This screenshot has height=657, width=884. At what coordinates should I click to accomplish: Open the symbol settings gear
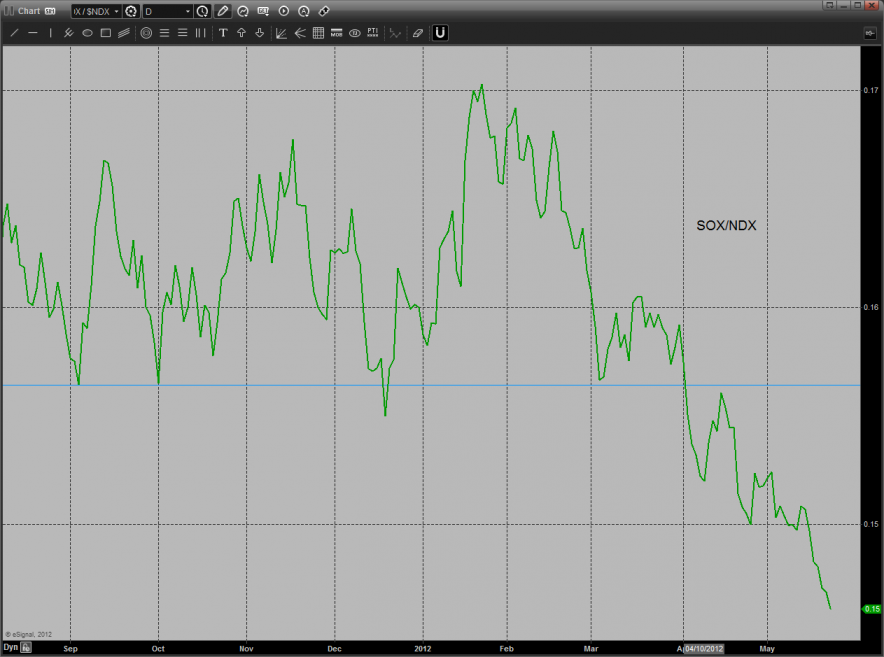130,11
